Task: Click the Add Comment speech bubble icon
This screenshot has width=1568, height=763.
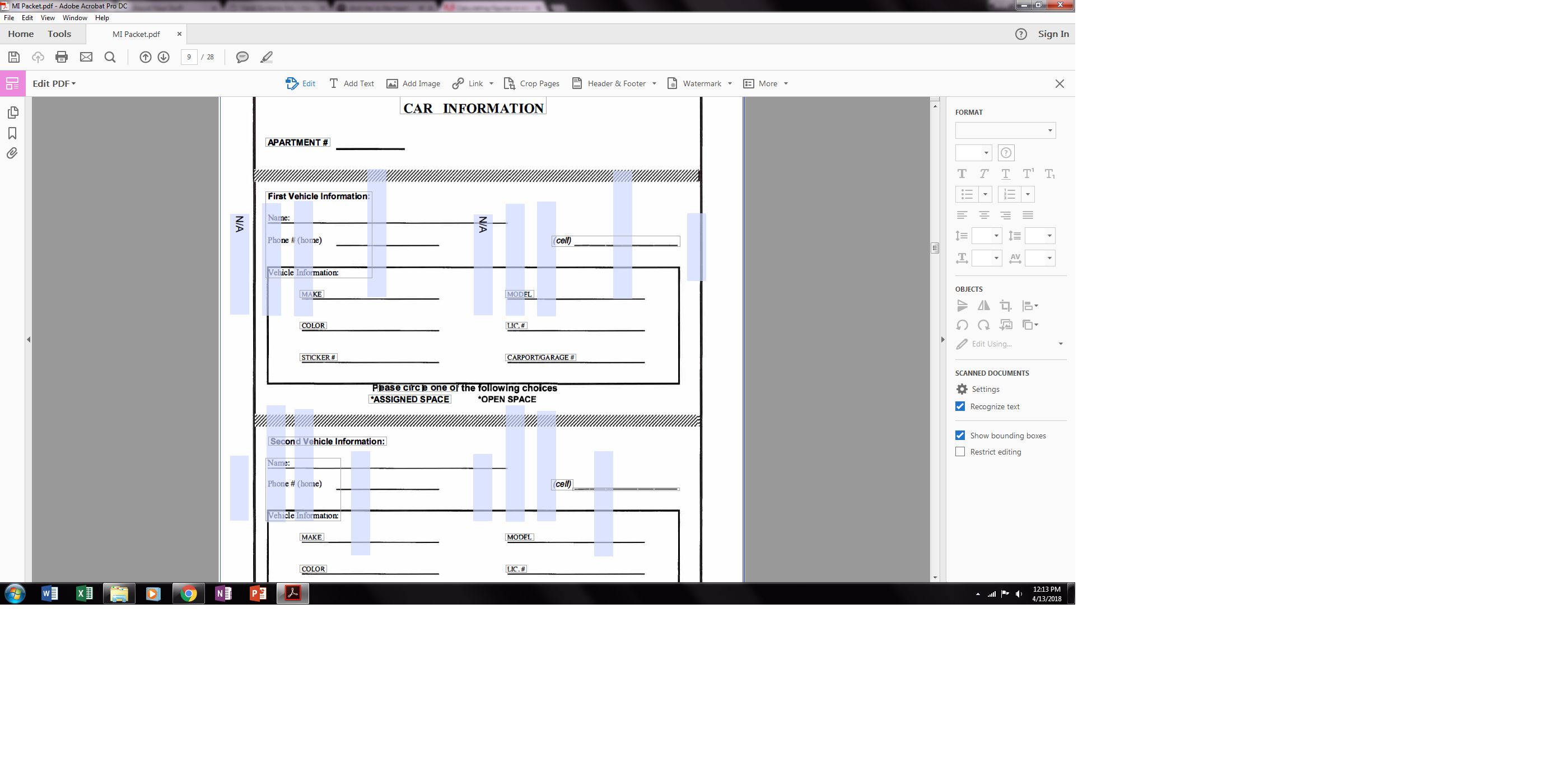Action: (242, 57)
